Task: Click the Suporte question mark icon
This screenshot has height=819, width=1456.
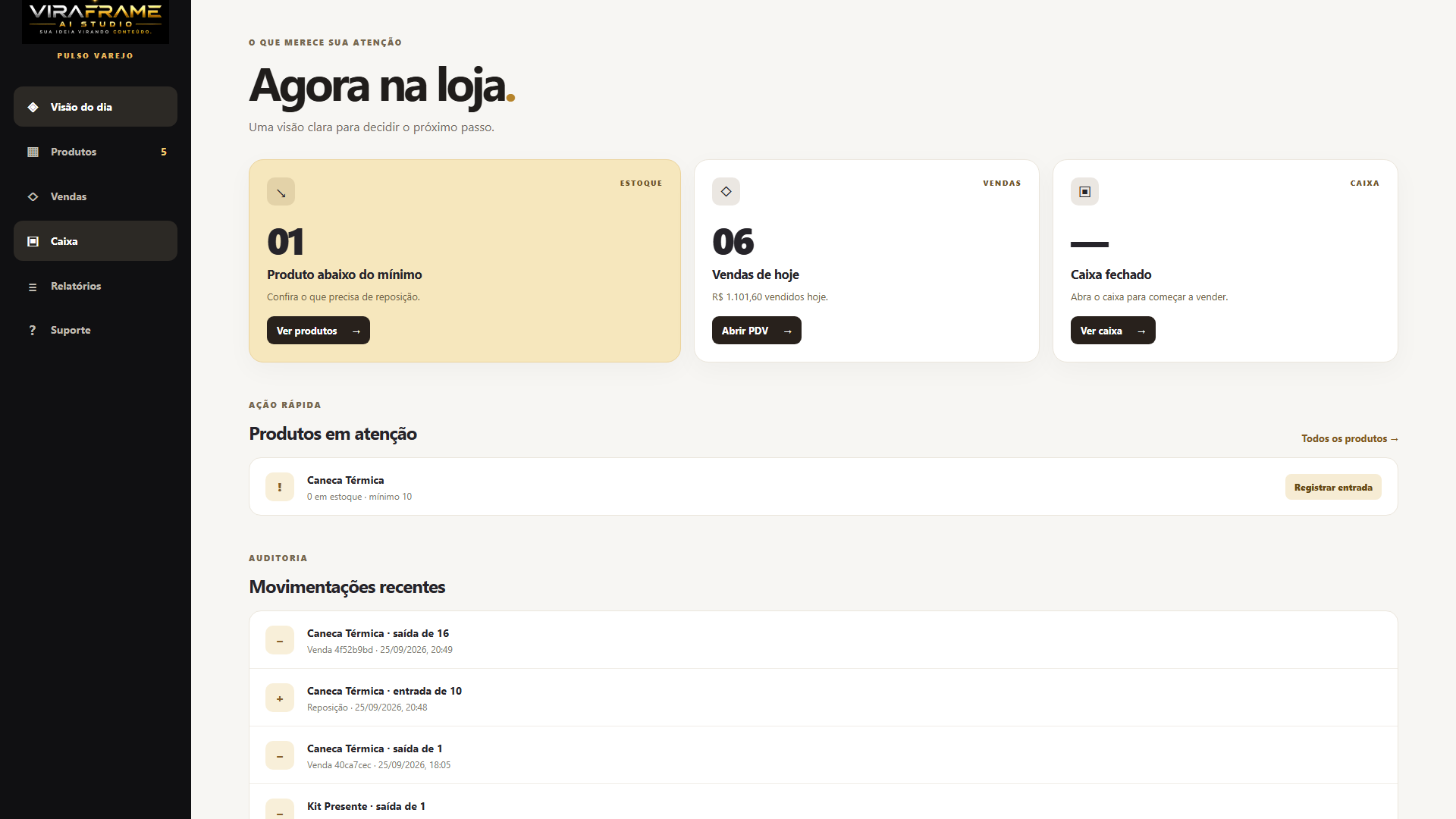Action: coord(33,331)
